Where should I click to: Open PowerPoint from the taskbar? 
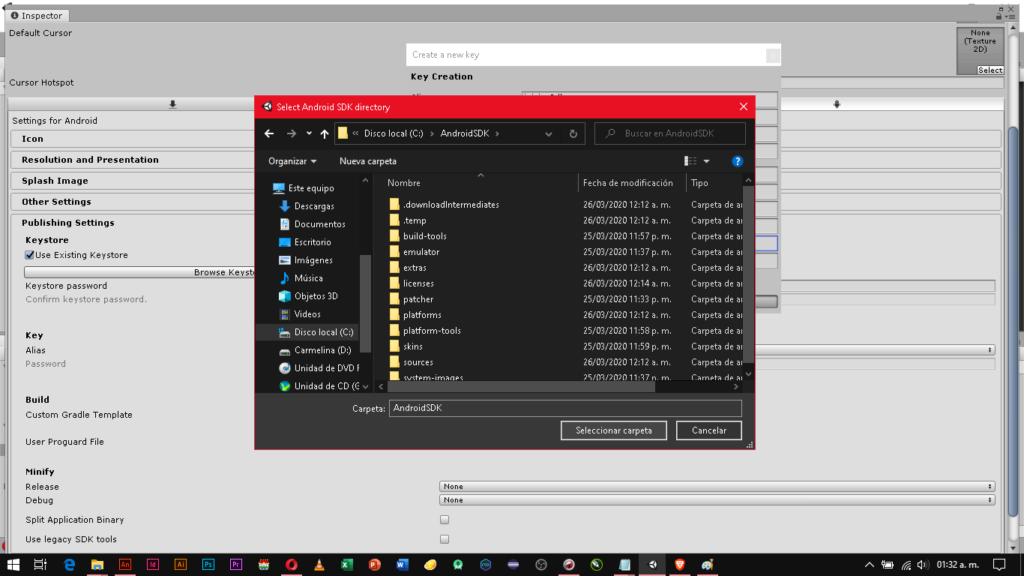(375, 565)
